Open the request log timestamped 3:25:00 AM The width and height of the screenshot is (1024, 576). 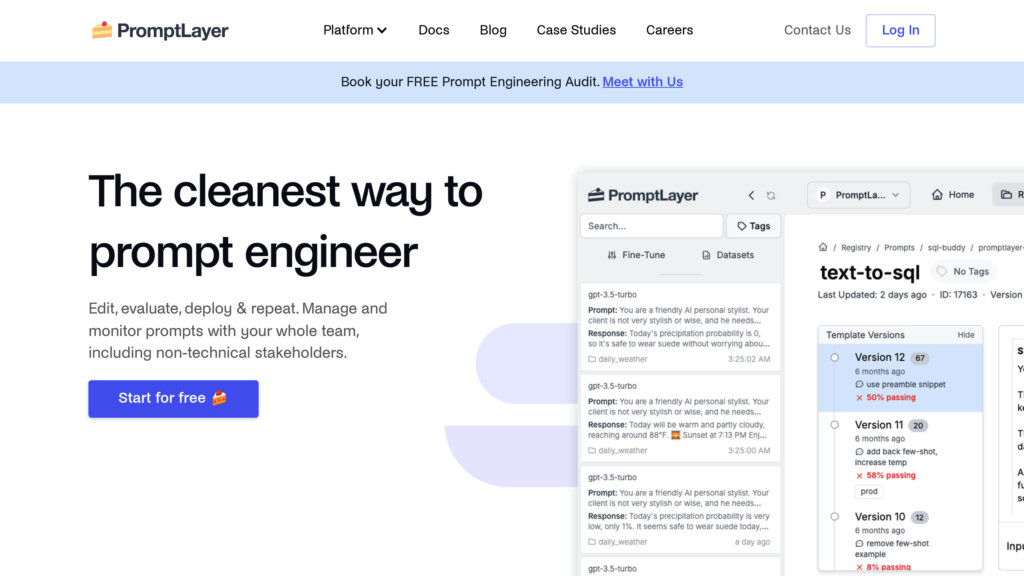(x=680, y=418)
